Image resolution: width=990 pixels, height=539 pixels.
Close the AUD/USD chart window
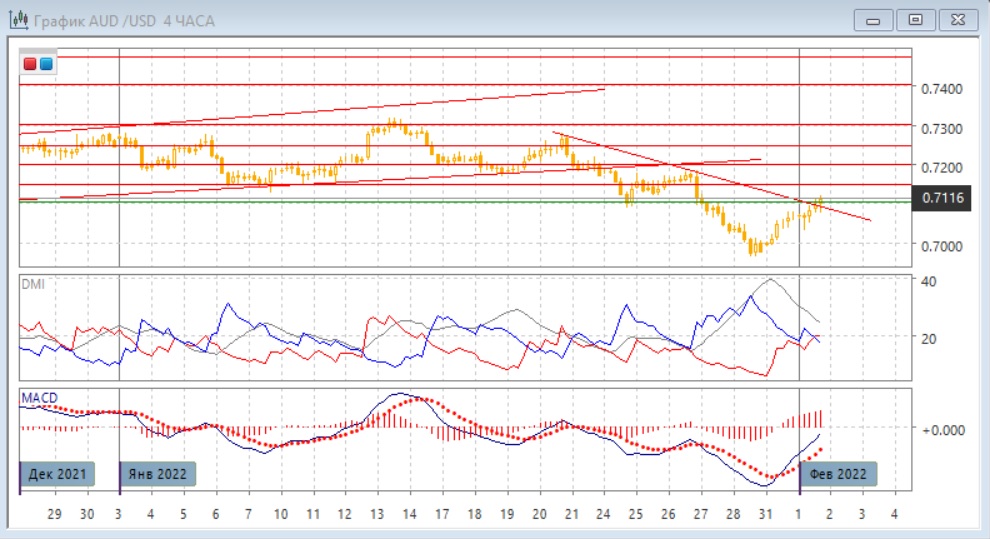coord(958,20)
